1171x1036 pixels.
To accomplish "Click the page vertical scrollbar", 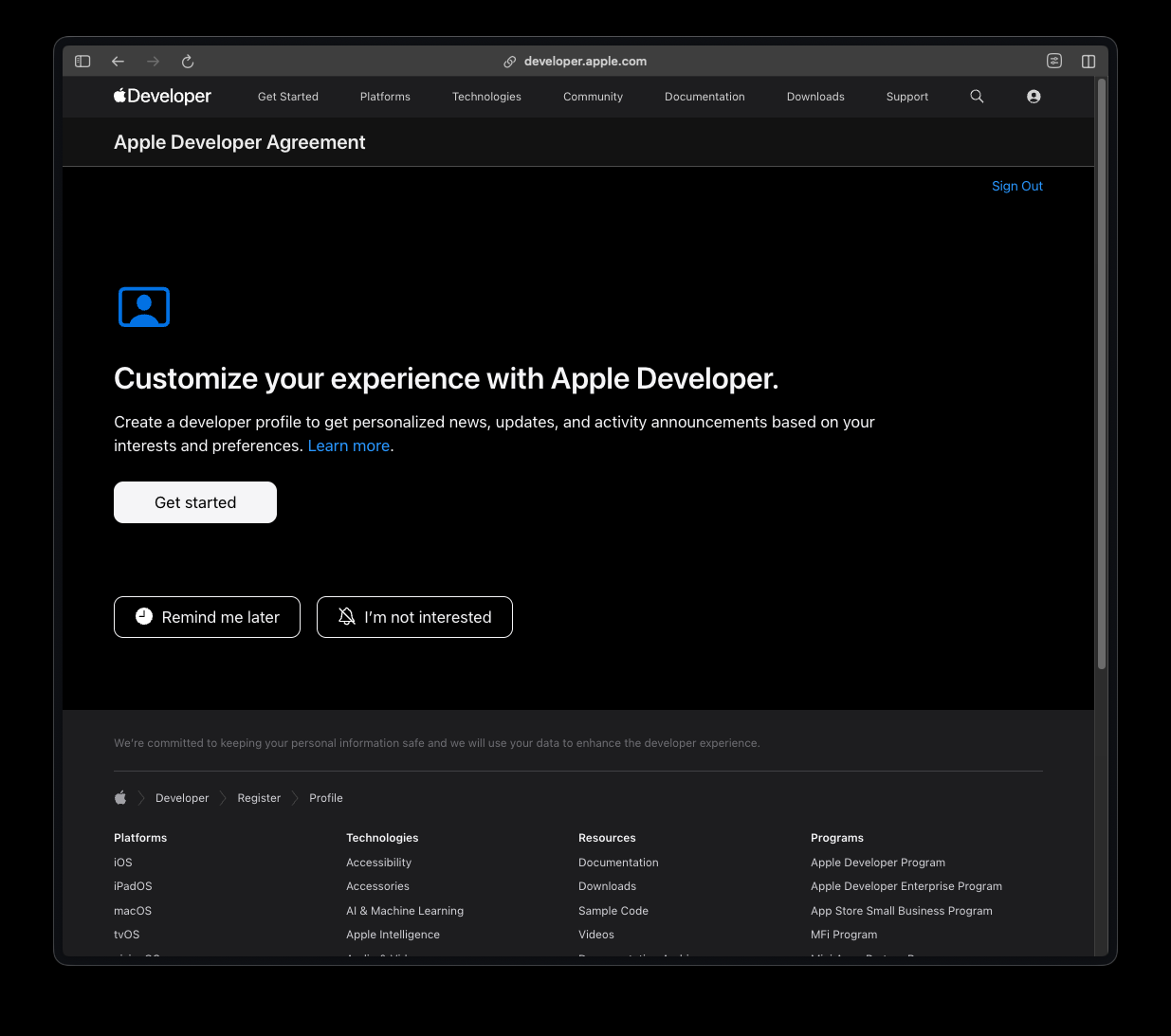I will [1101, 374].
